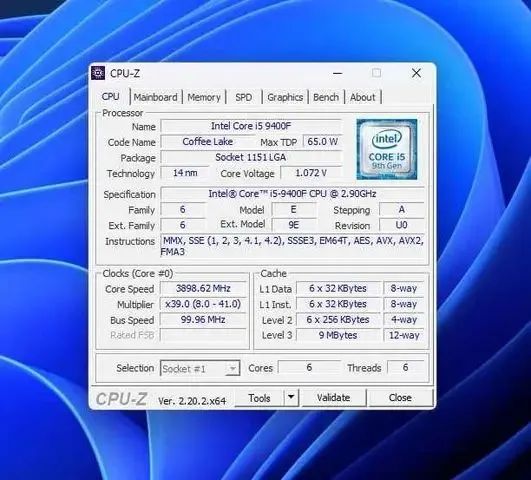Click the L1 Inst. '8-way' value
The height and width of the screenshot is (480, 531).
404,304
